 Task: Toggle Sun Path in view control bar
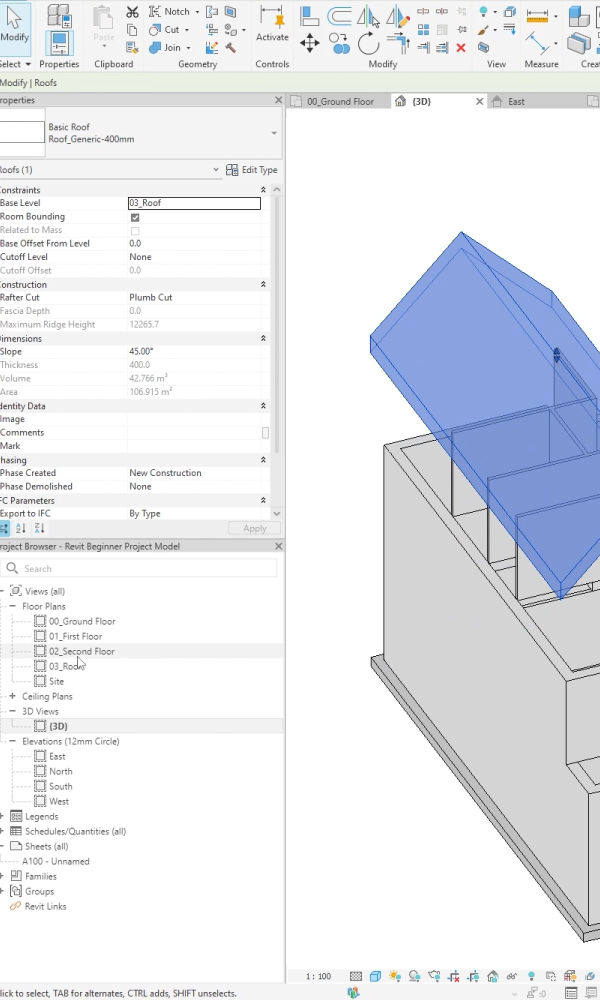coord(397,976)
